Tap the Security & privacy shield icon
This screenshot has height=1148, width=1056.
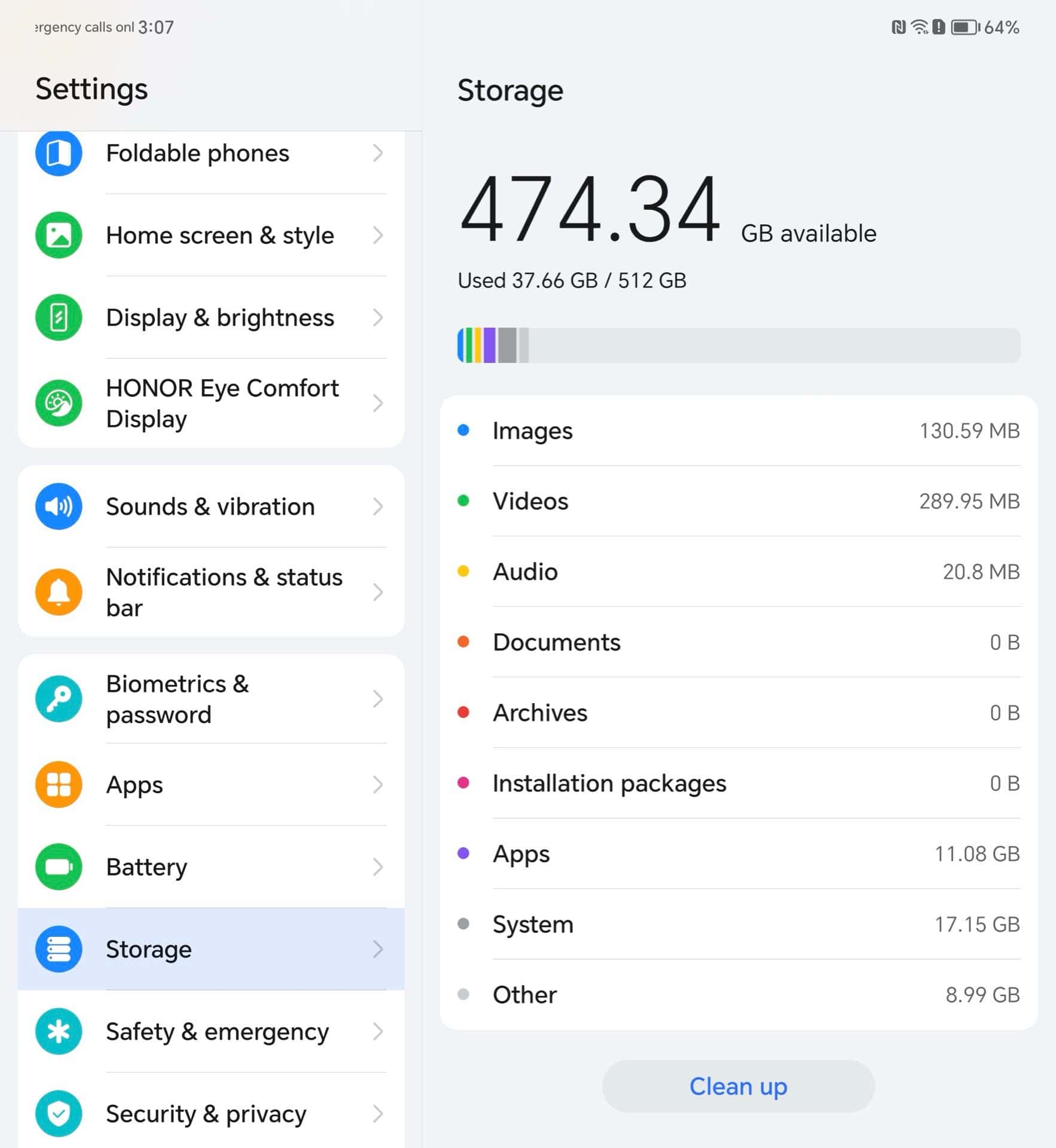click(59, 1113)
